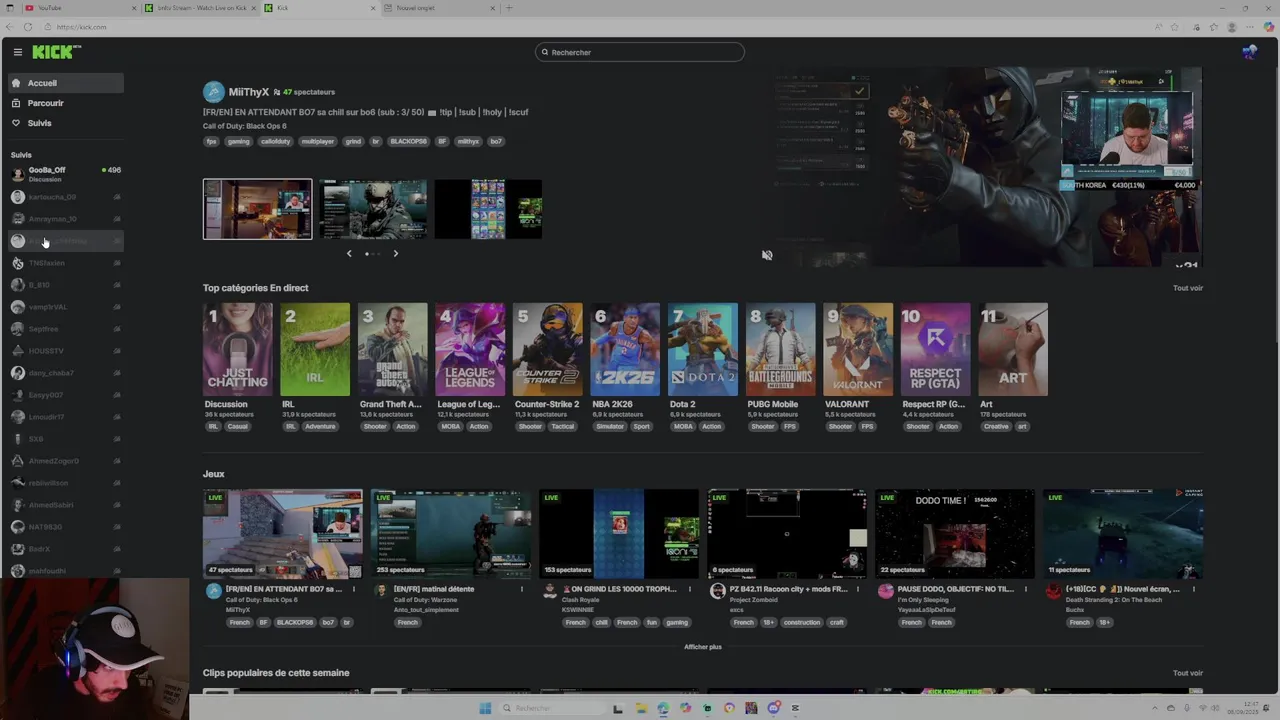Open dany_chaba7 followed channel
1280x720 pixels.
tap(66, 373)
